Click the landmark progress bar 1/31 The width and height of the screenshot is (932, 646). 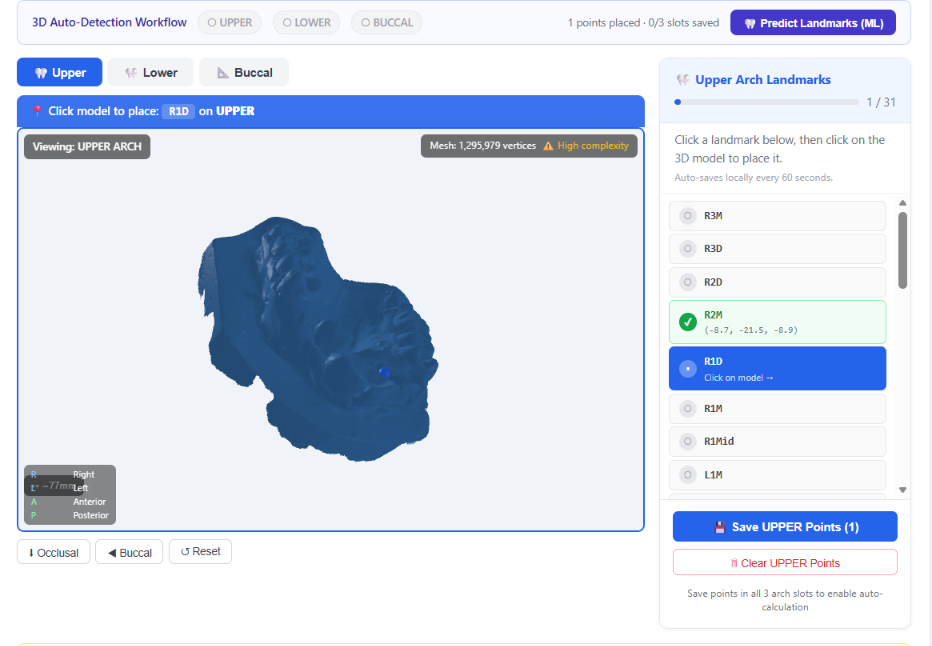(x=767, y=102)
